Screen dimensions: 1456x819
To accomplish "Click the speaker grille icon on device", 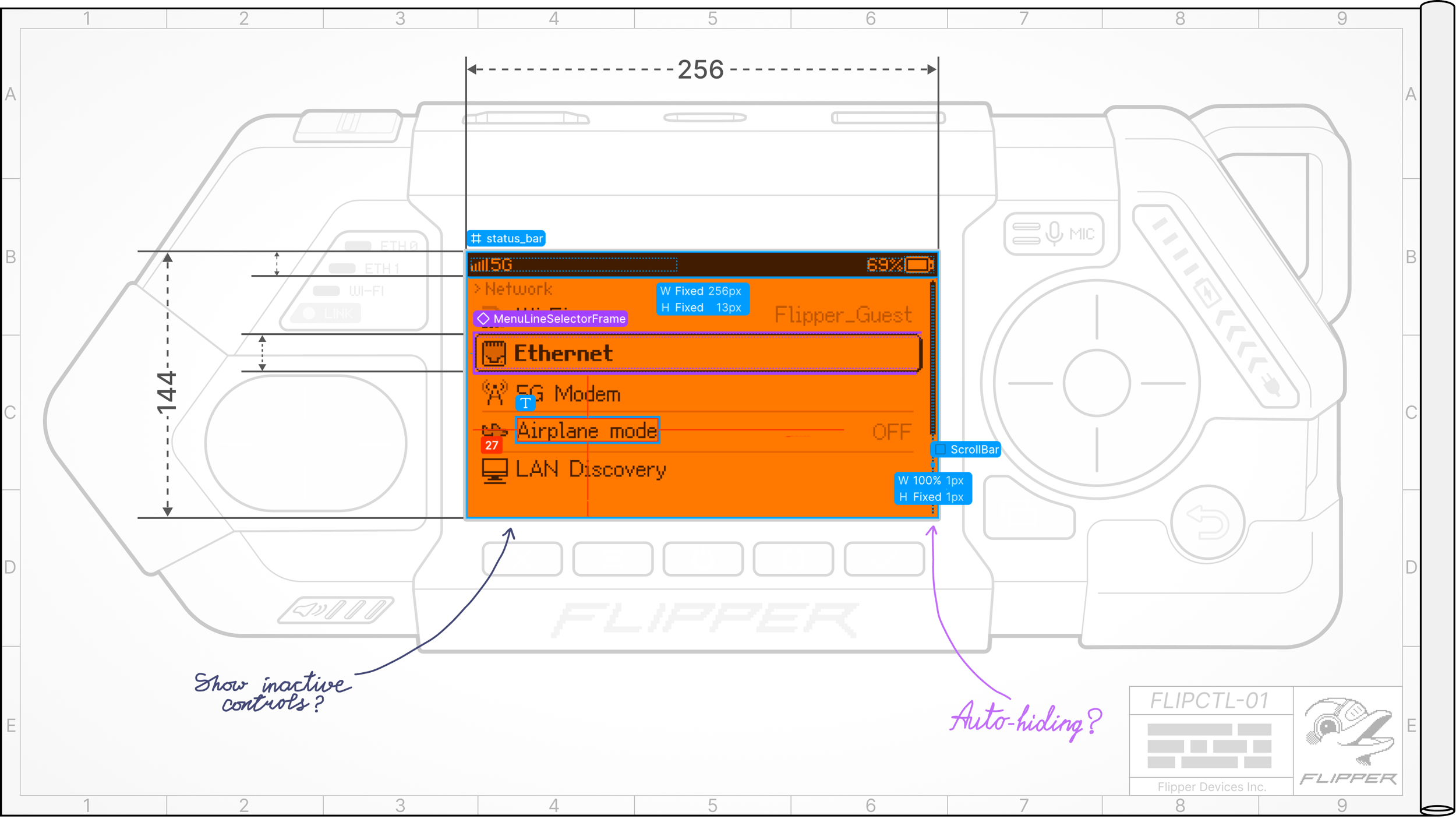I will [x=336, y=610].
